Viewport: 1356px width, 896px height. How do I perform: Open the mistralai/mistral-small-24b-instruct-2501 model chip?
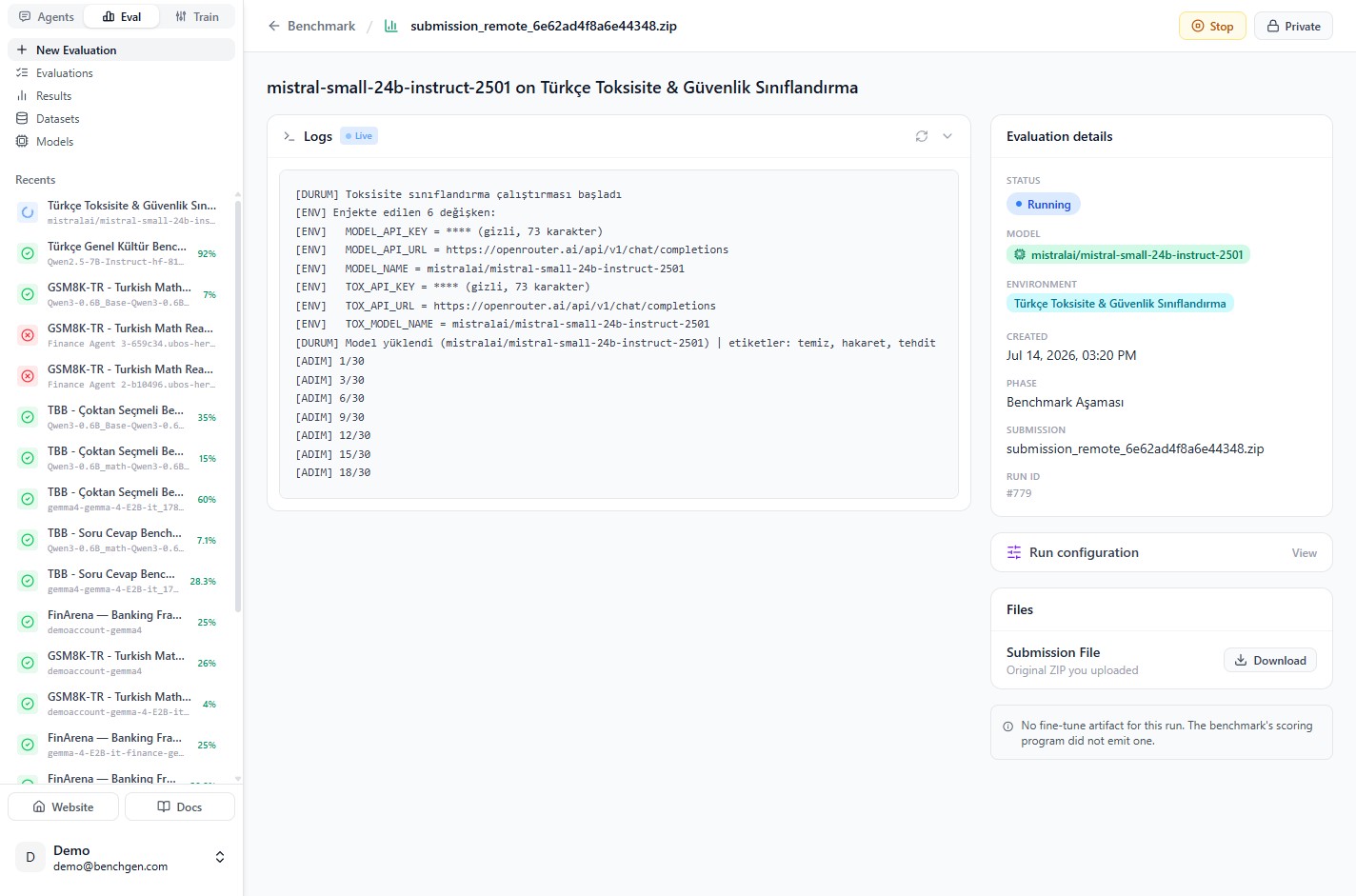pos(1128,254)
